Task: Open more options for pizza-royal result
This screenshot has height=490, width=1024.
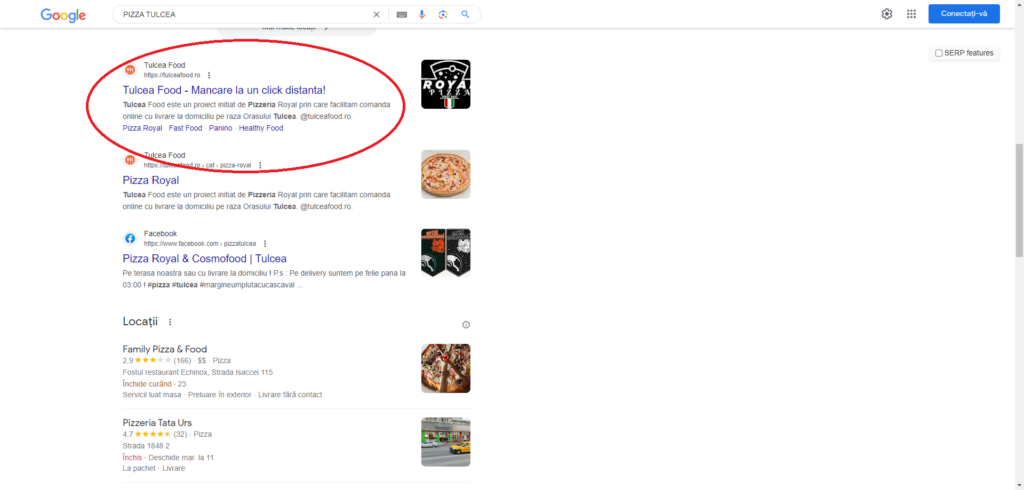Action: tap(260, 165)
